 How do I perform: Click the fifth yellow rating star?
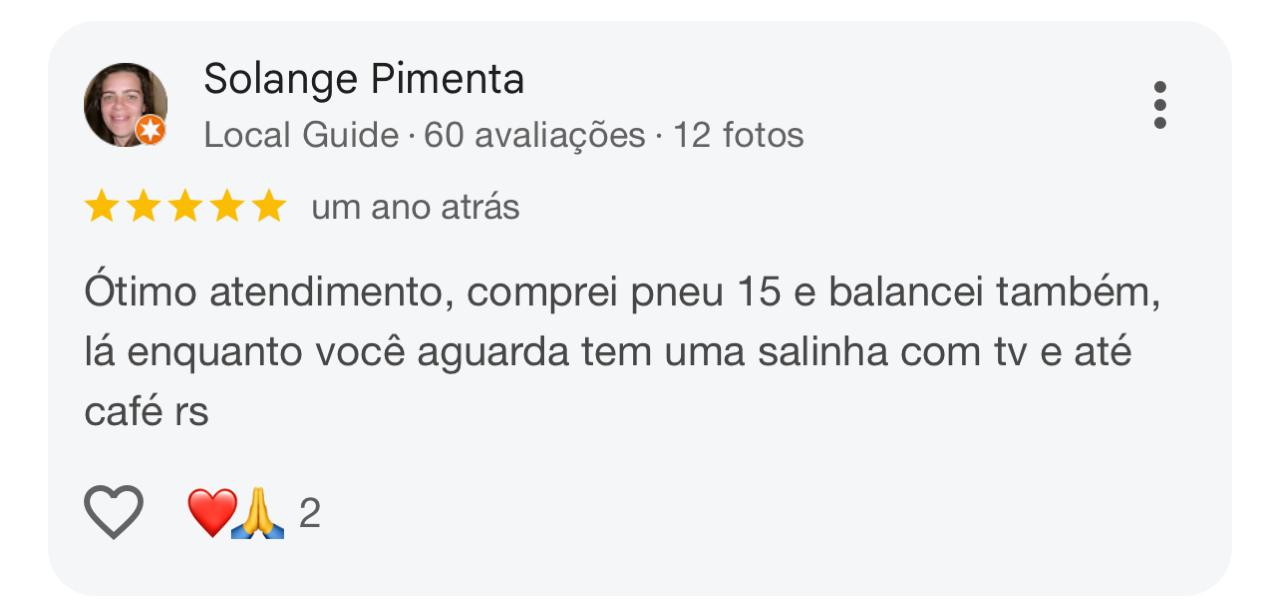268,207
